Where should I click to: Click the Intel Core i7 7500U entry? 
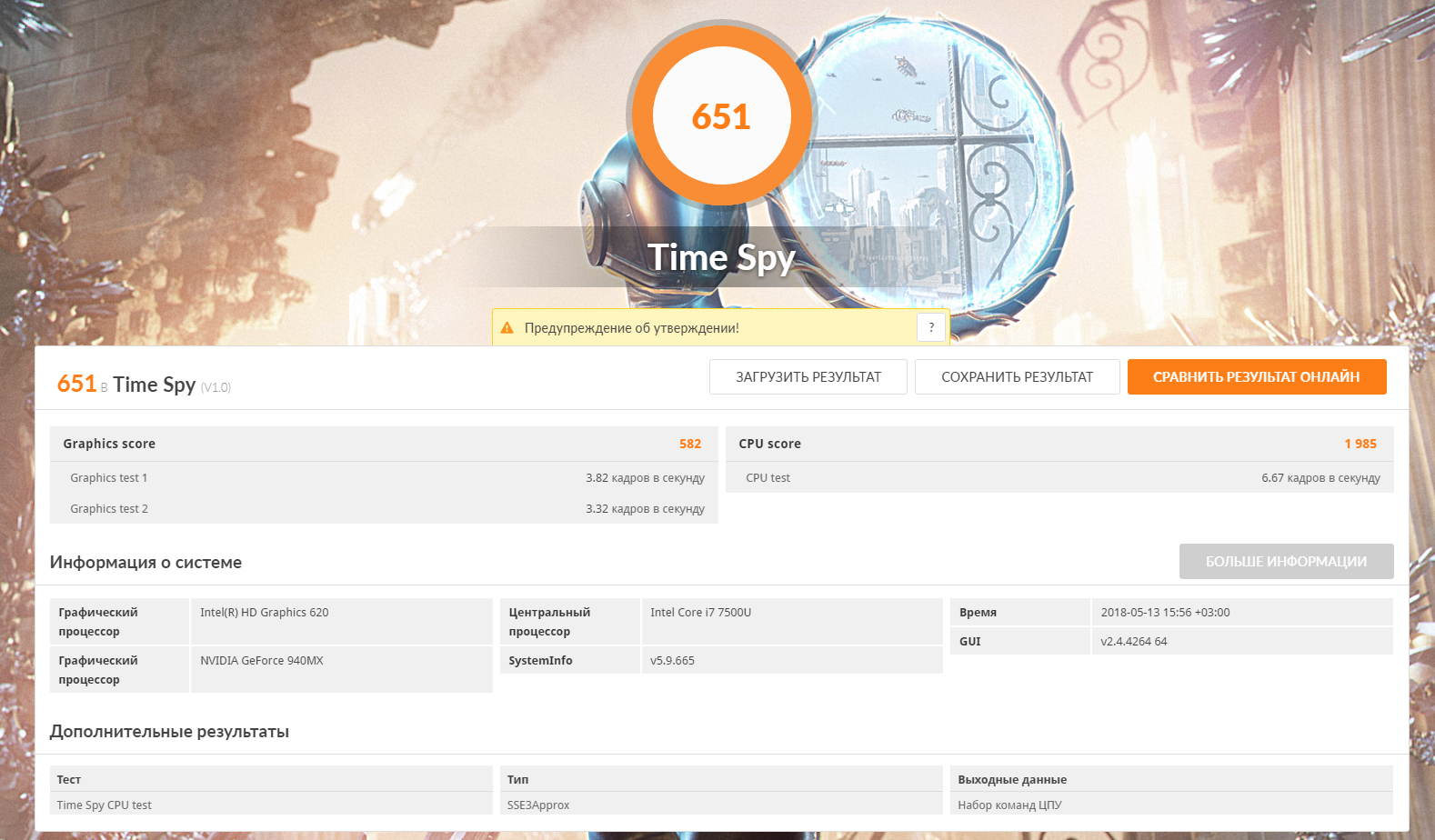click(700, 613)
